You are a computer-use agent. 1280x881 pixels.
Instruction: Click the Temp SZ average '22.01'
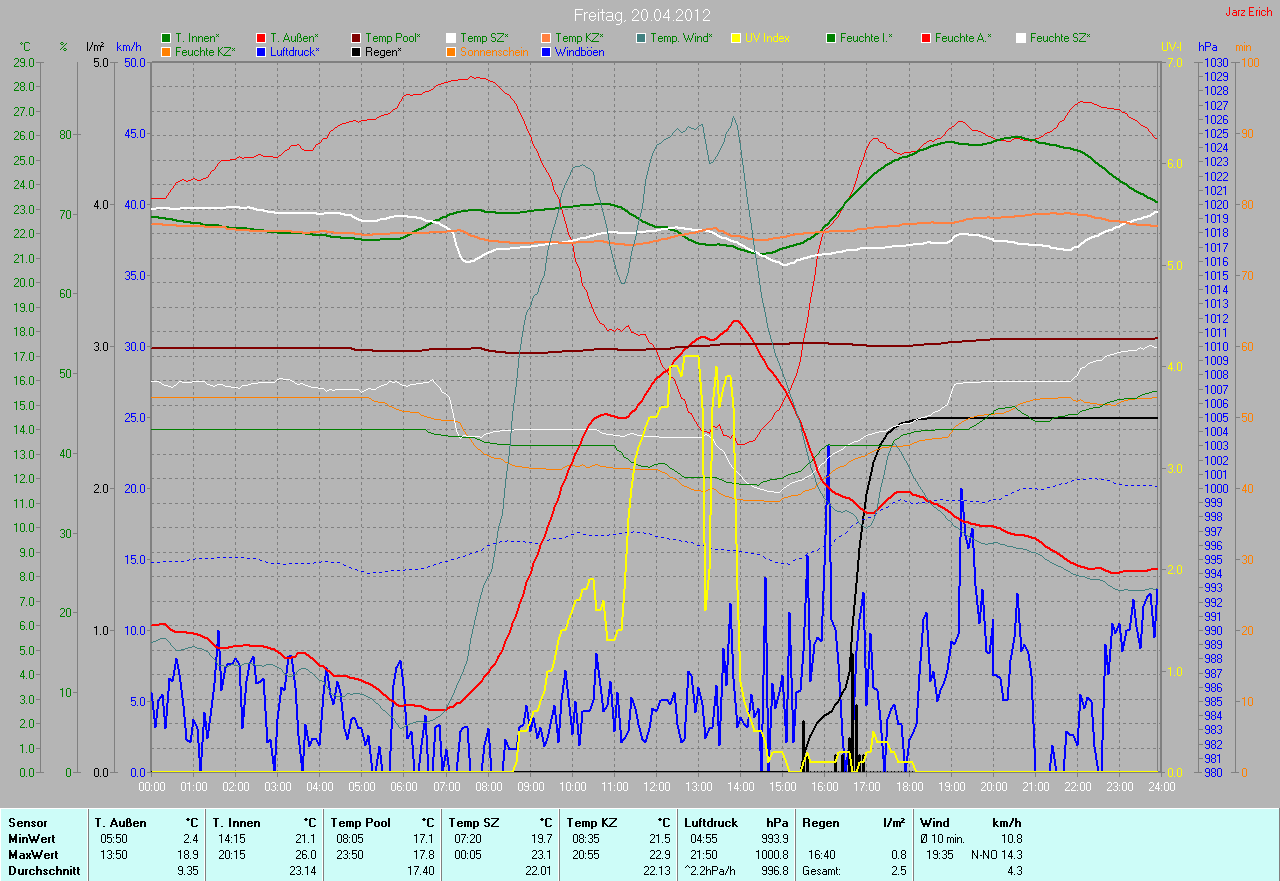point(537,871)
